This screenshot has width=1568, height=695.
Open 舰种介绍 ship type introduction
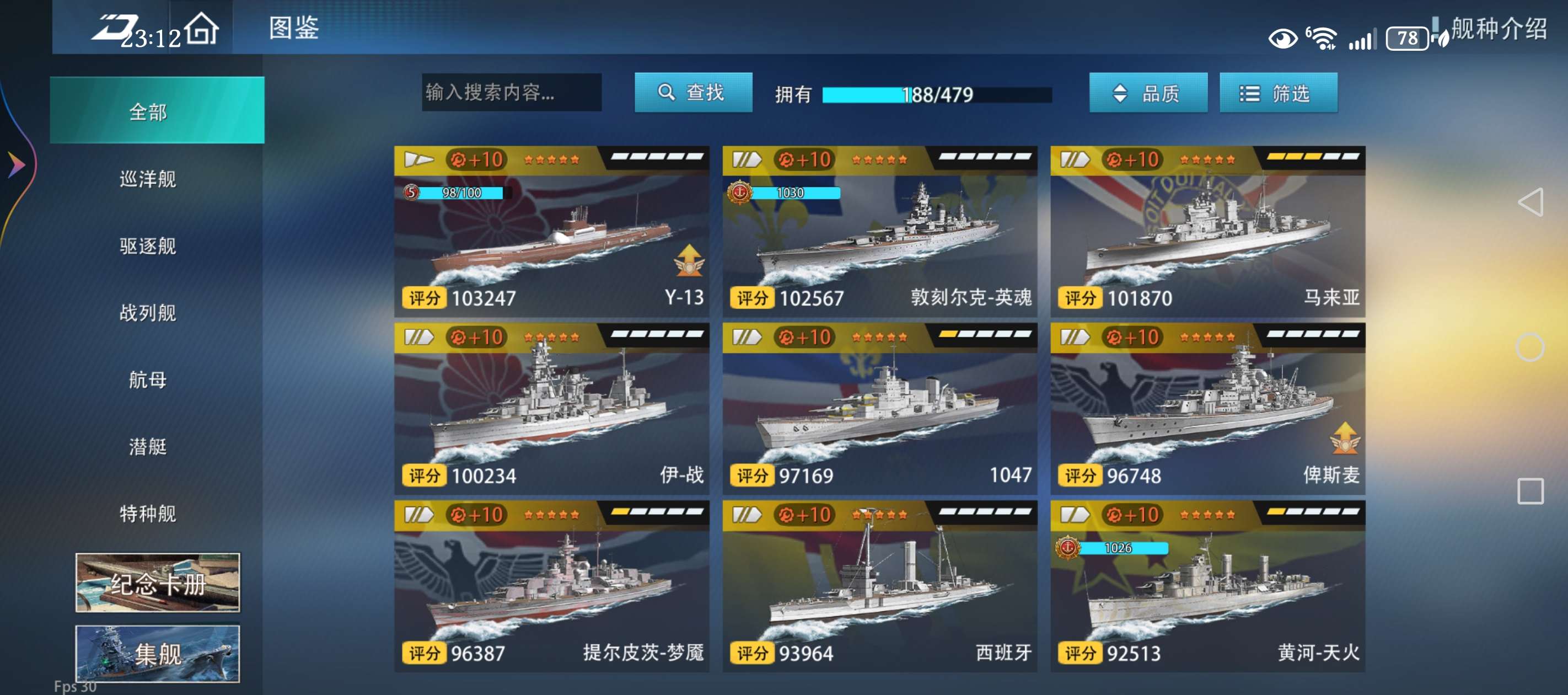click(1498, 28)
